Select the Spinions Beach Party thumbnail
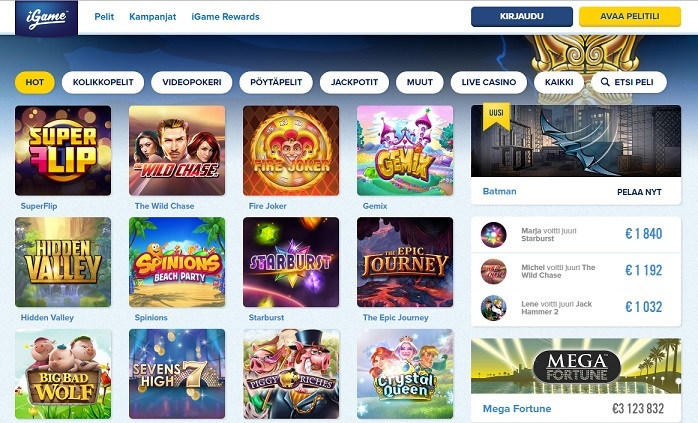The height and width of the screenshot is (423, 698). (177, 262)
